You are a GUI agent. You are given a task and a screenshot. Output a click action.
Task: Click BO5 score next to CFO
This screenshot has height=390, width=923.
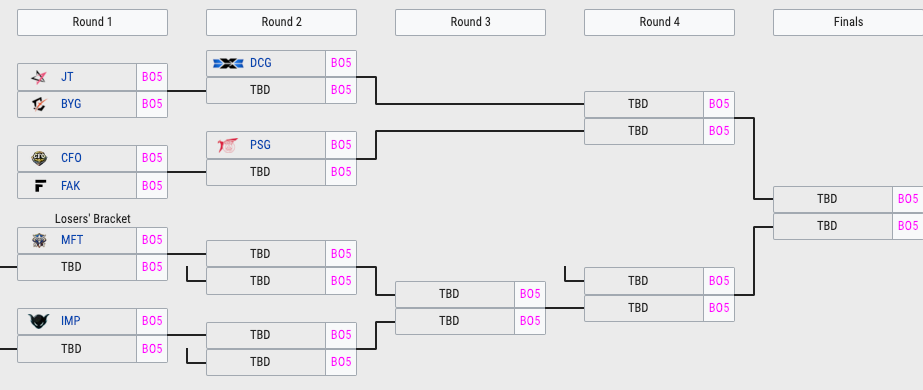(x=152, y=158)
